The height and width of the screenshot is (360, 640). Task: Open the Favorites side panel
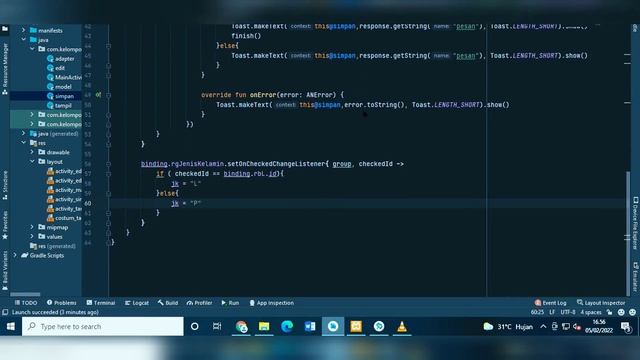coord(5,225)
